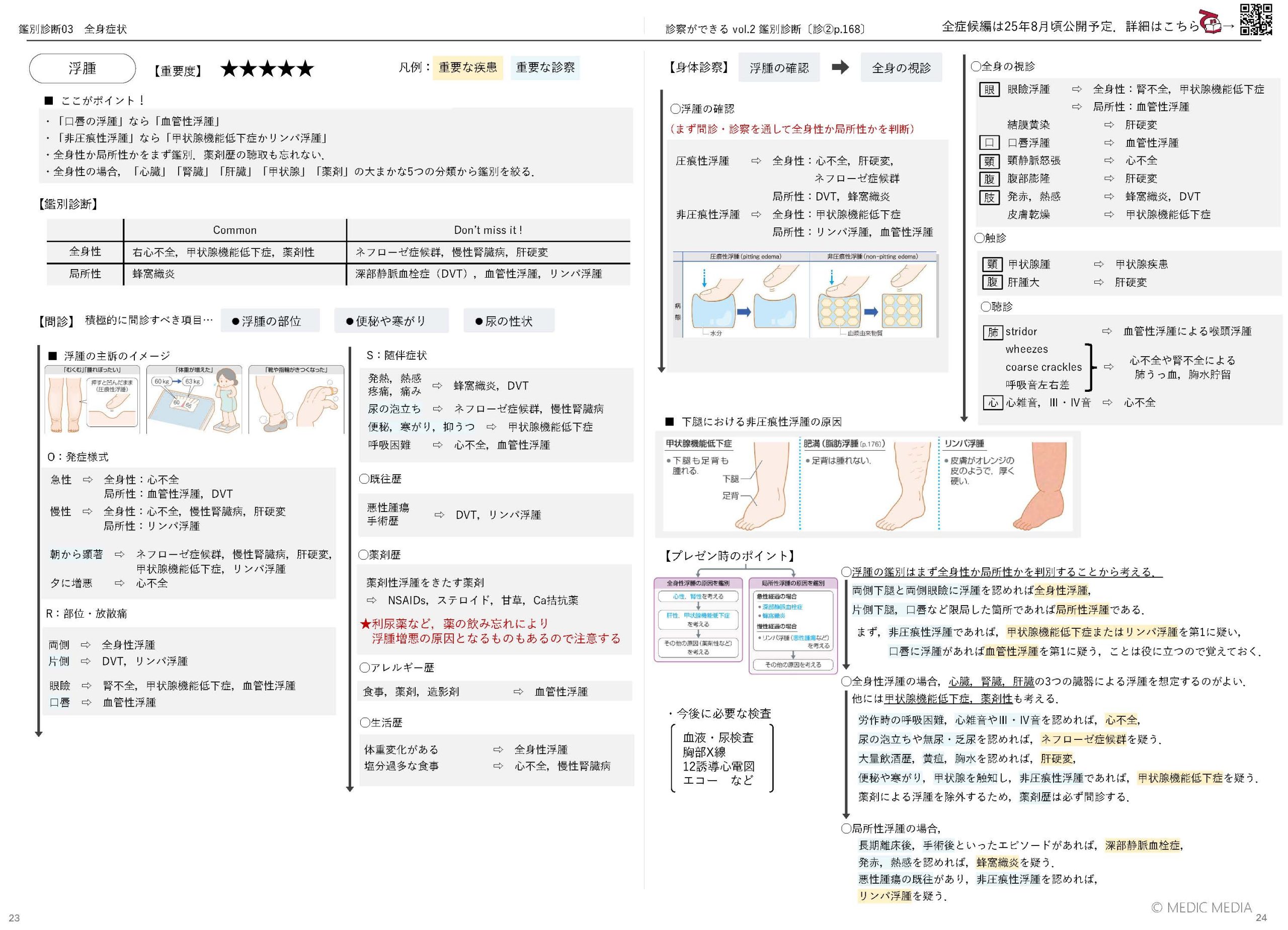The image size is (1288, 930).
Task: Select the boxed 頸 label next to 甲状腺腫
Action: point(992,264)
